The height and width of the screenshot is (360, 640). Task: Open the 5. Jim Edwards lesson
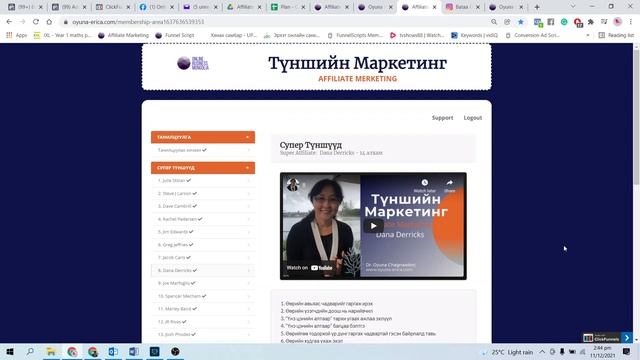[203, 232]
